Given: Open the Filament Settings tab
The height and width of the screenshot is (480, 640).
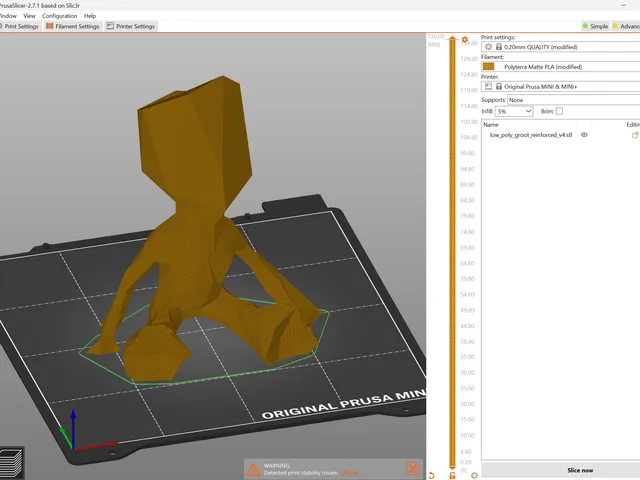Looking at the screenshot, I should point(73,26).
